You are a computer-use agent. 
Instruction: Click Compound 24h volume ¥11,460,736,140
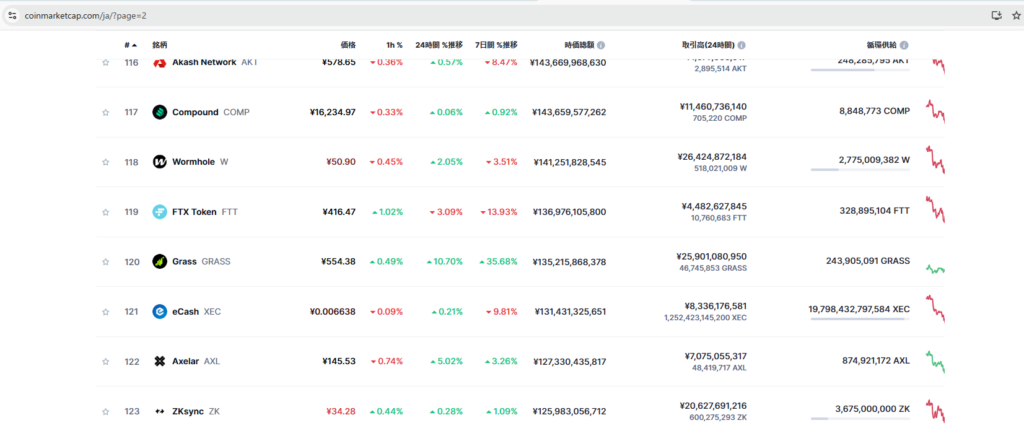click(712, 107)
